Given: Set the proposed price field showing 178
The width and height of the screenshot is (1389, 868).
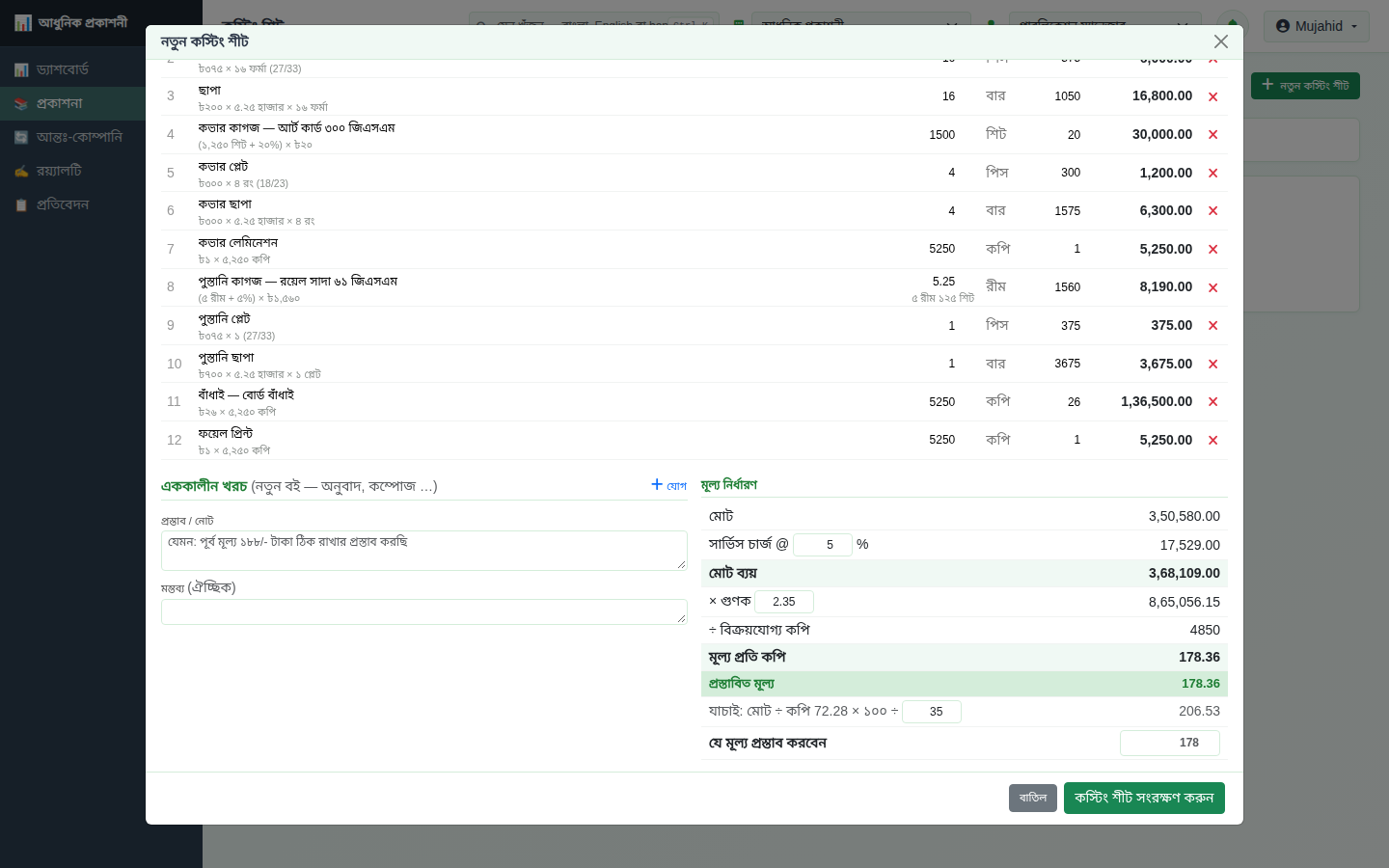Looking at the screenshot, I should 1170,743.
